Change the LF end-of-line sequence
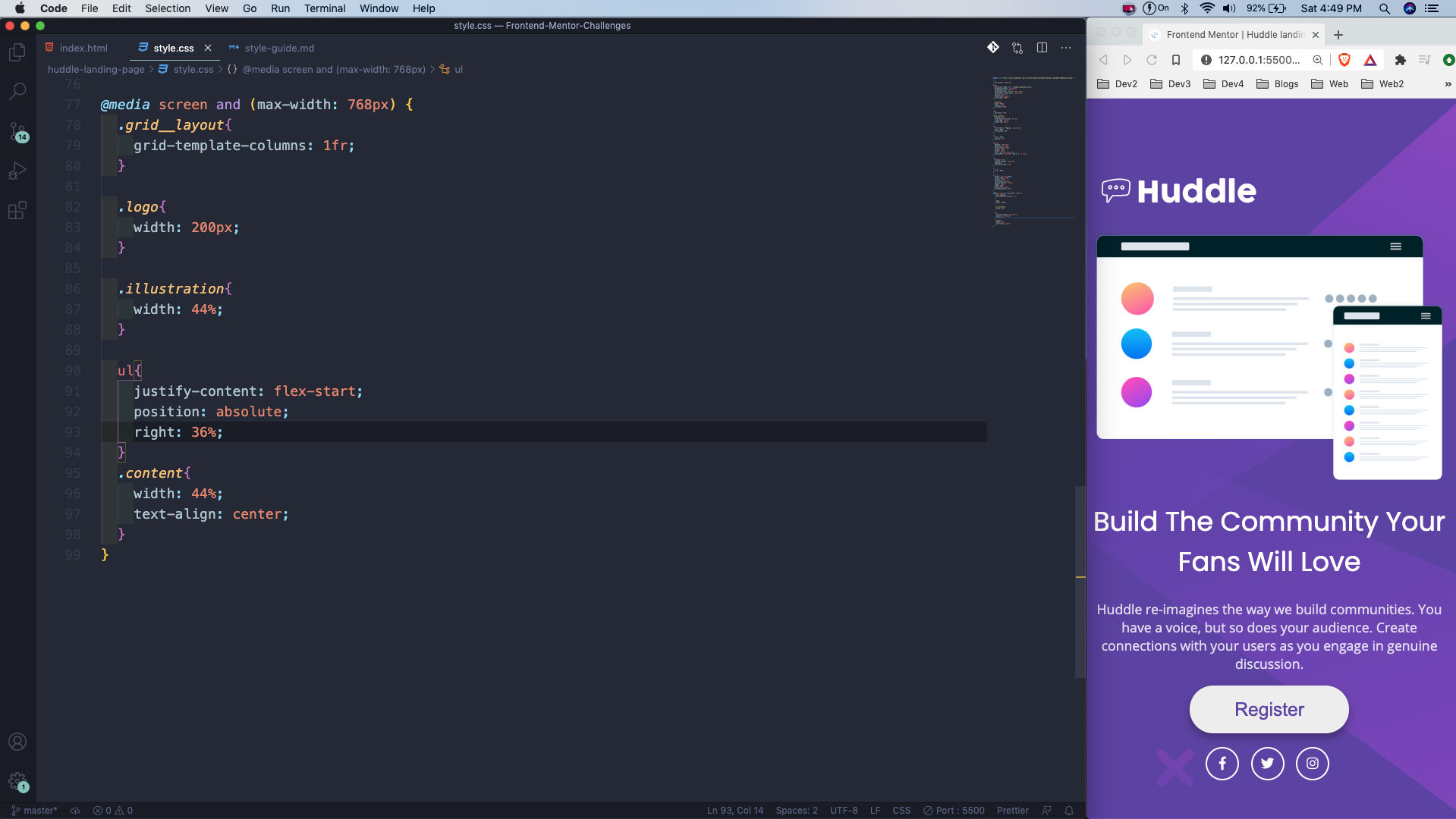Screen dimensions: 1456x819 click(x=875, y=810)
